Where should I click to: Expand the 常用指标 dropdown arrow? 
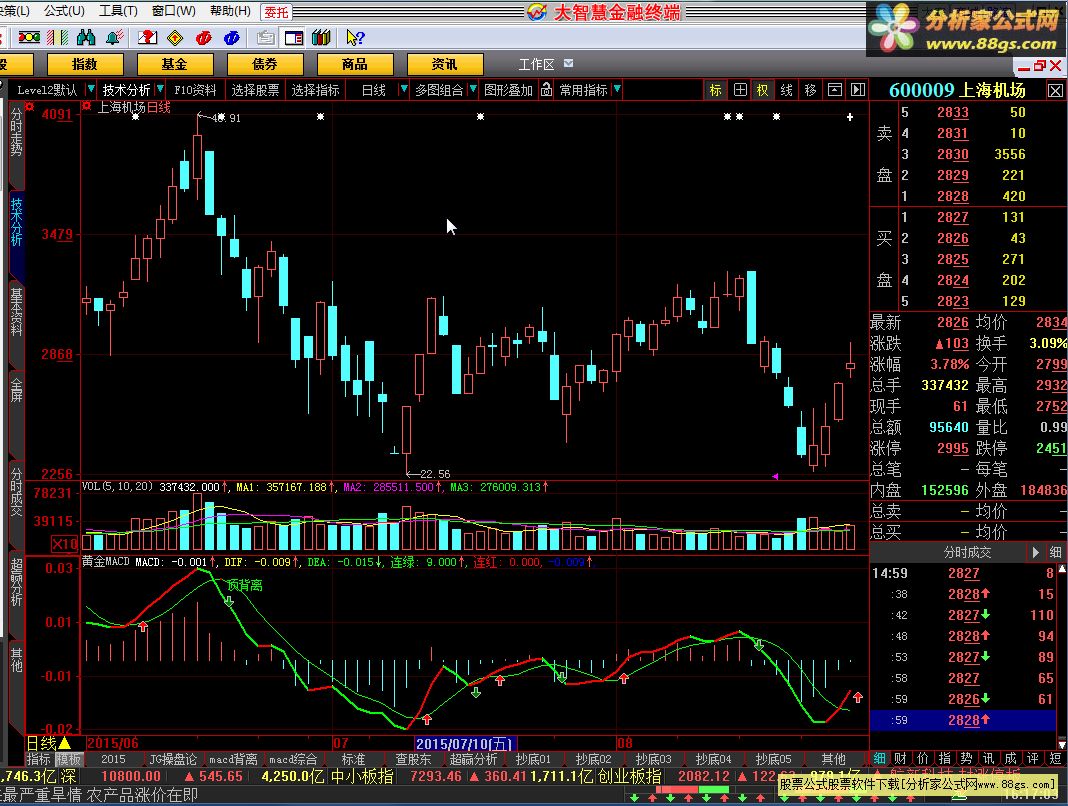[617, 89]
